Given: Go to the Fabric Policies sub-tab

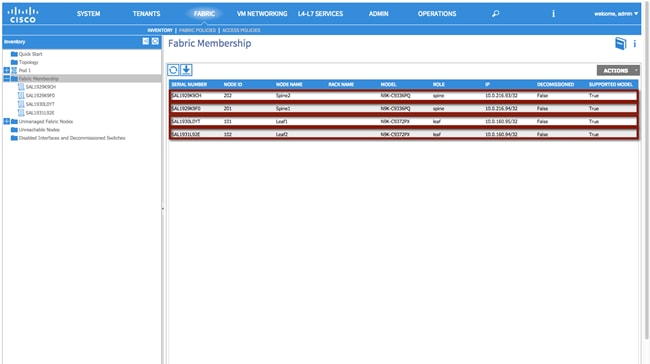Looking at the screenshot, I should 197,30.
